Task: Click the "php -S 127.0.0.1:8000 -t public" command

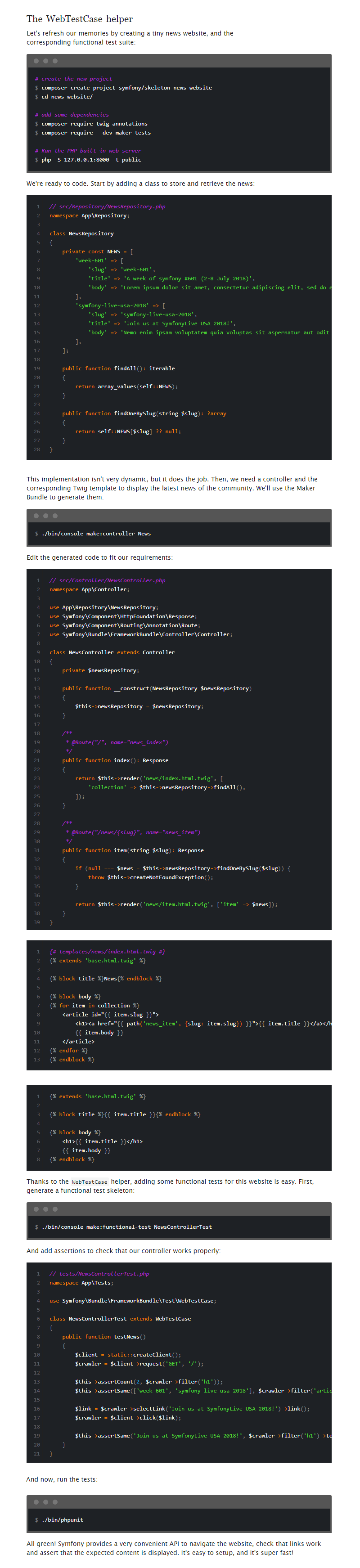Action: pos(91,159)
